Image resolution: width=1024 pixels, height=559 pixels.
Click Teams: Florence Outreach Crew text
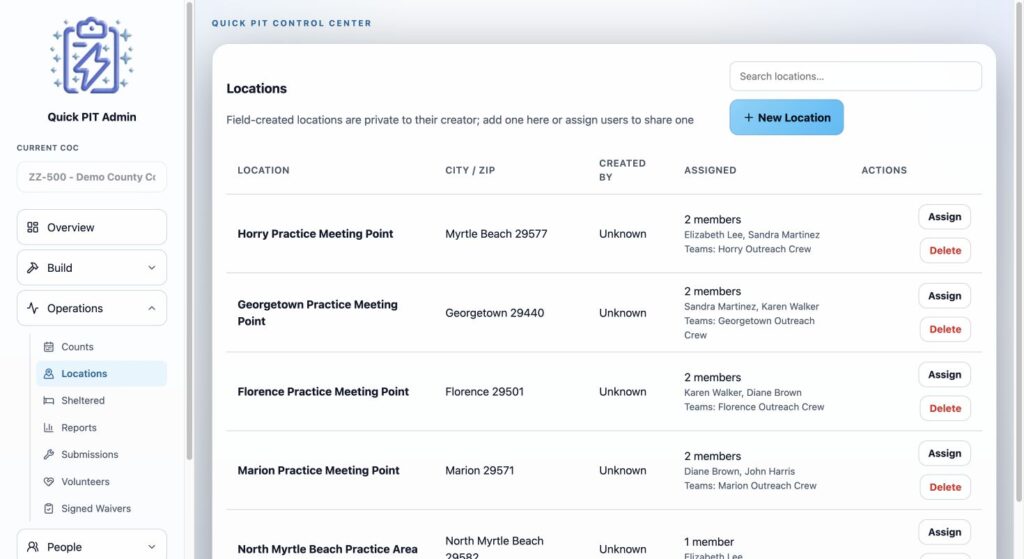754,407
